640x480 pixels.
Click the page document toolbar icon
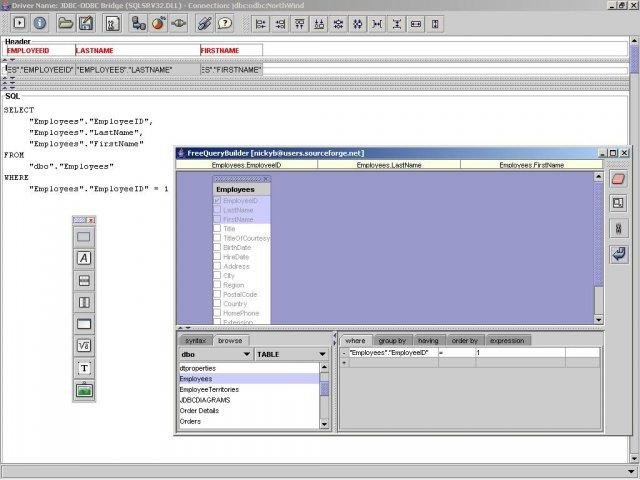click(112, 23)
